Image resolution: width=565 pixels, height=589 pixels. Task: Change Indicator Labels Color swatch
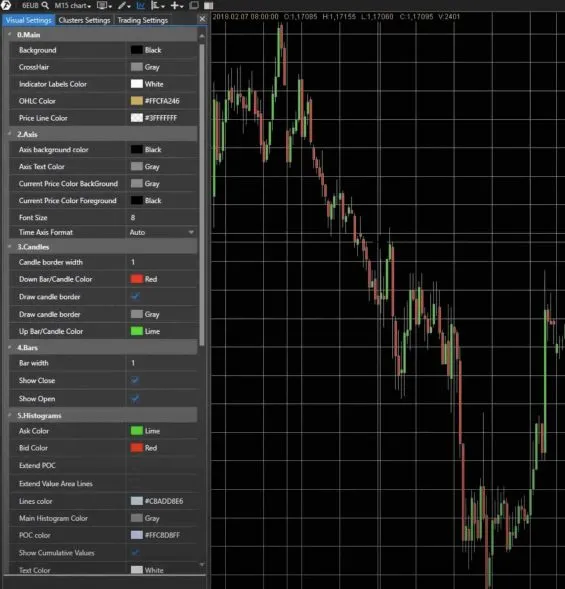pyautogui.click(x=136, y=84)
